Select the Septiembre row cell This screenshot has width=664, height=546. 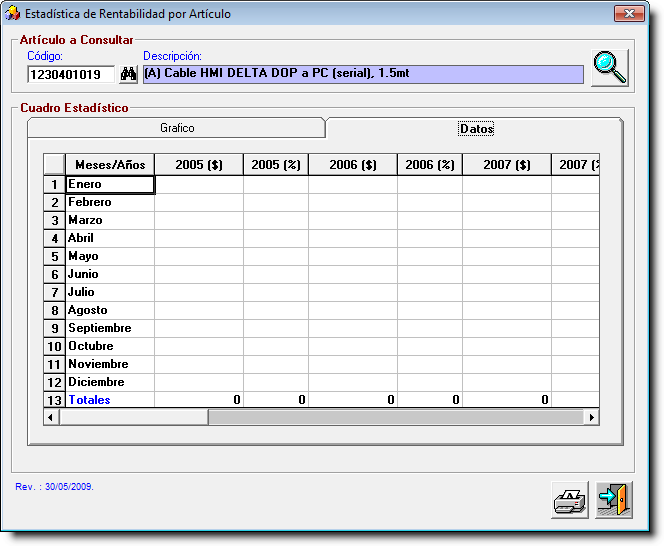click(110, 329)
